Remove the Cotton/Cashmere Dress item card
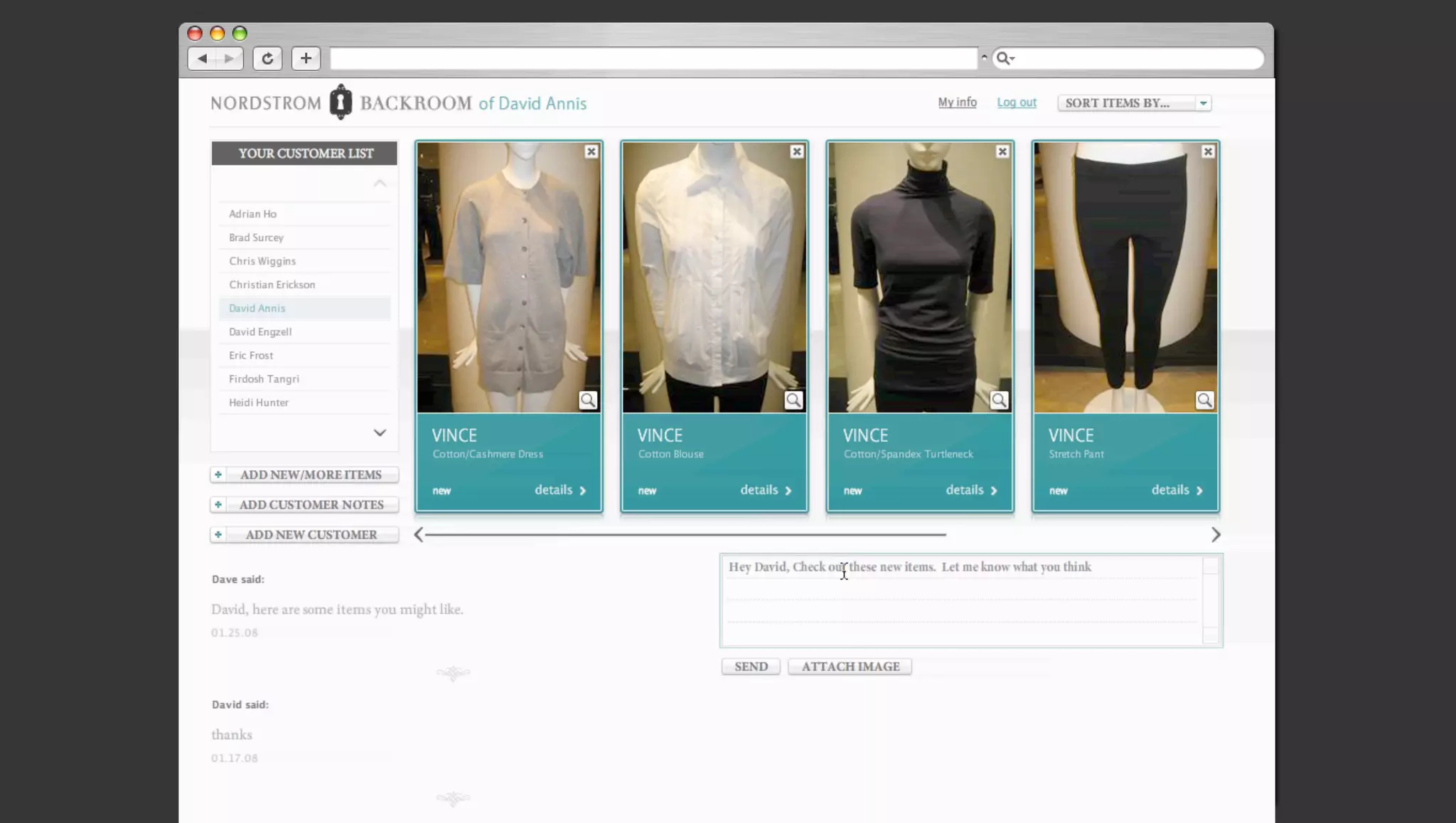Image resolution: width=1456 pixels, height=823 pixels. point(591,152)
